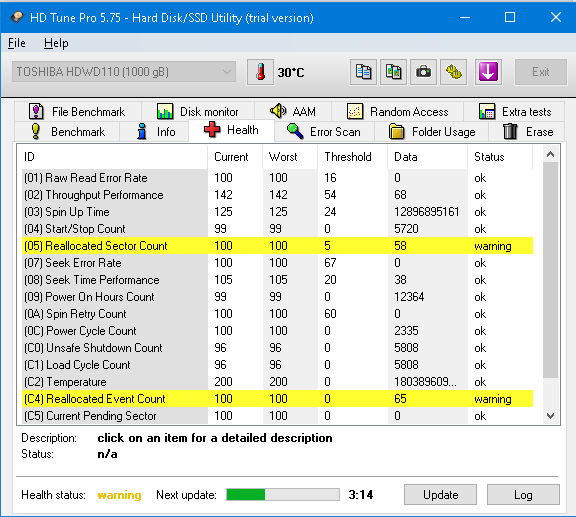576x517 pixels.
Task: Click the 30°C temperature reading
Action: click(291, 72)
